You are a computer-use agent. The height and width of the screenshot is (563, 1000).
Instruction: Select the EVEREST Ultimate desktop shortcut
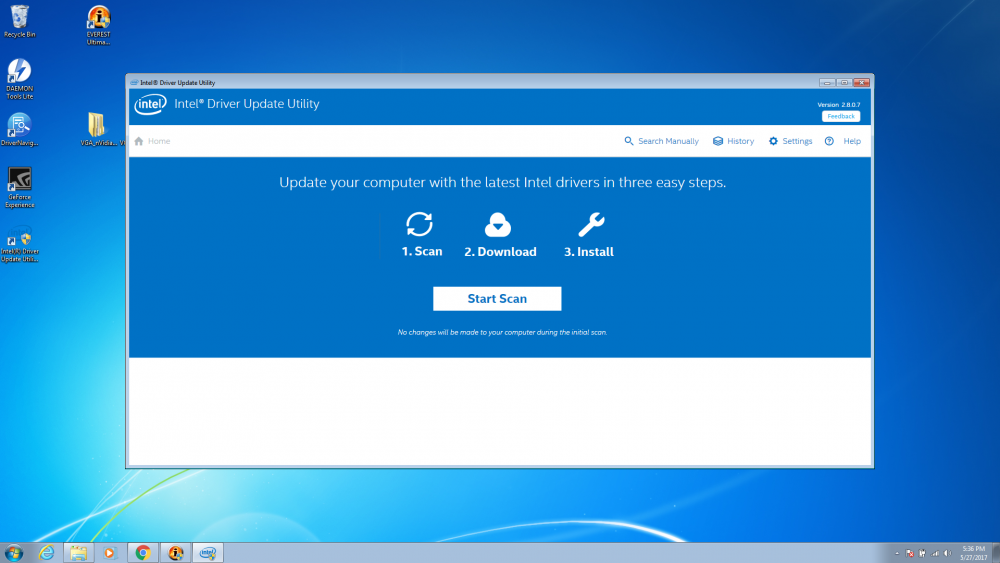click(x=98, y=26)
